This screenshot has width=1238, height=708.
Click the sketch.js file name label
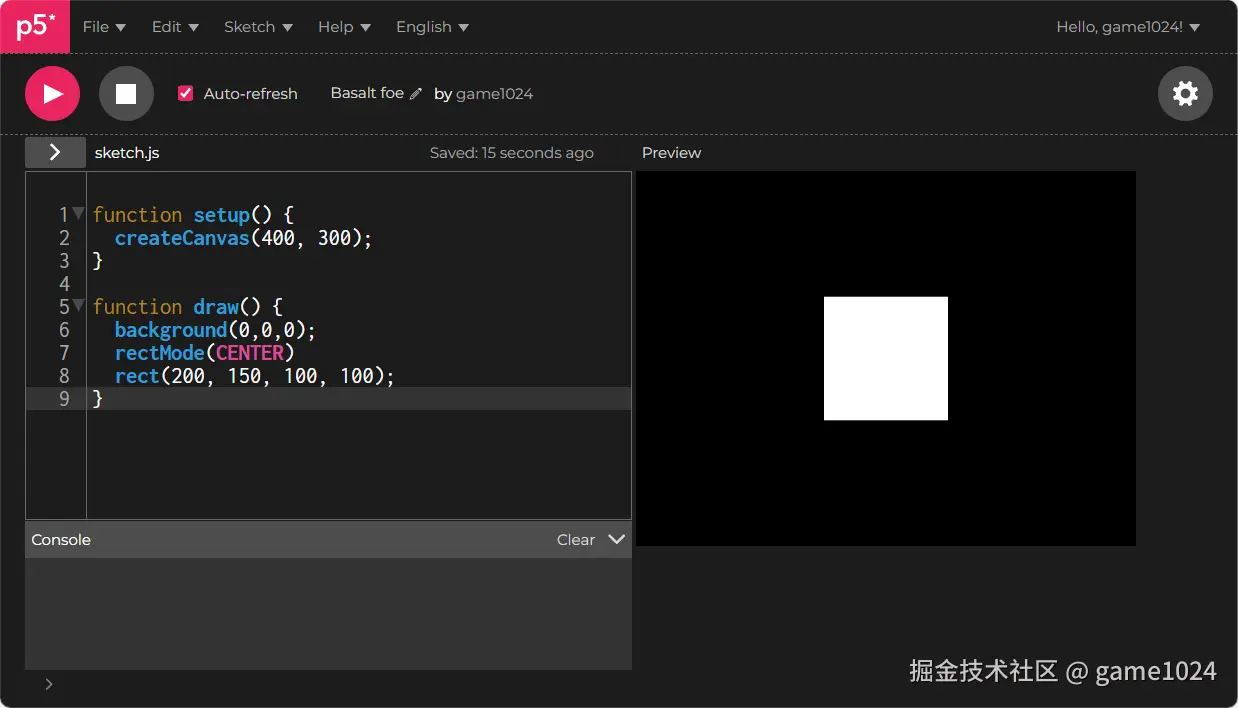coord(127,153)
